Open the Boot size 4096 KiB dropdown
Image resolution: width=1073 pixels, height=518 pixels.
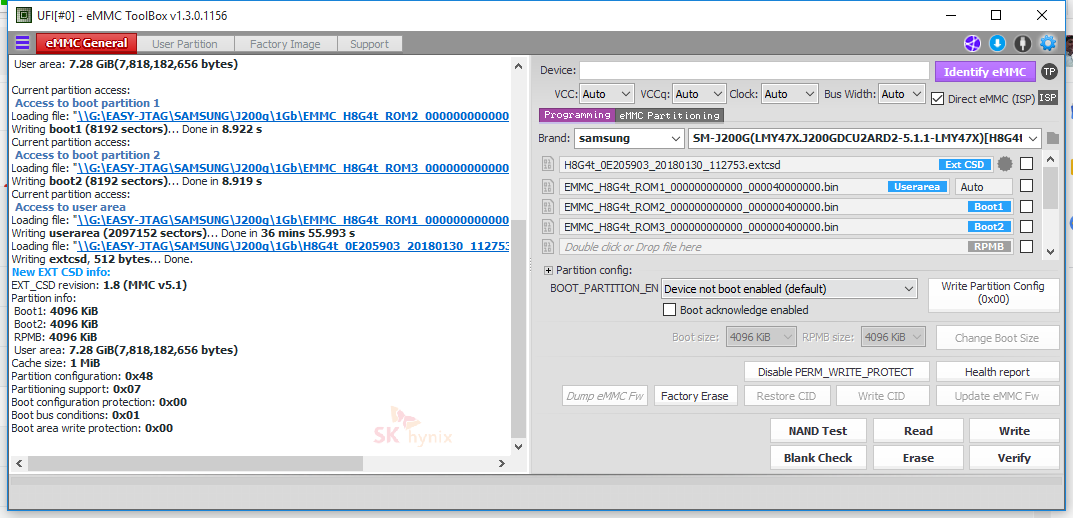coord(762,337)
